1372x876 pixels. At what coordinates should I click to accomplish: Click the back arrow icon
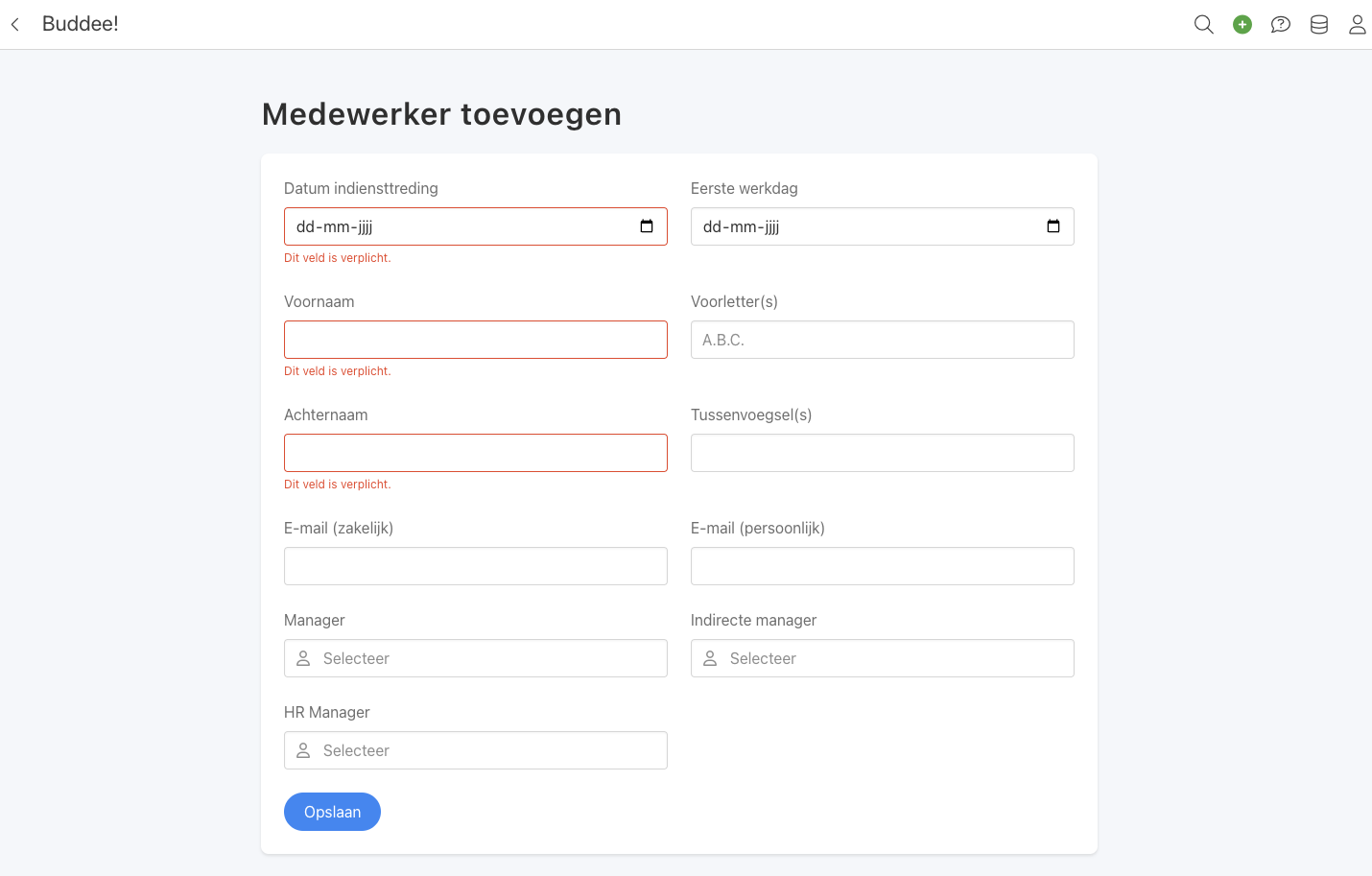pos(15,24)
